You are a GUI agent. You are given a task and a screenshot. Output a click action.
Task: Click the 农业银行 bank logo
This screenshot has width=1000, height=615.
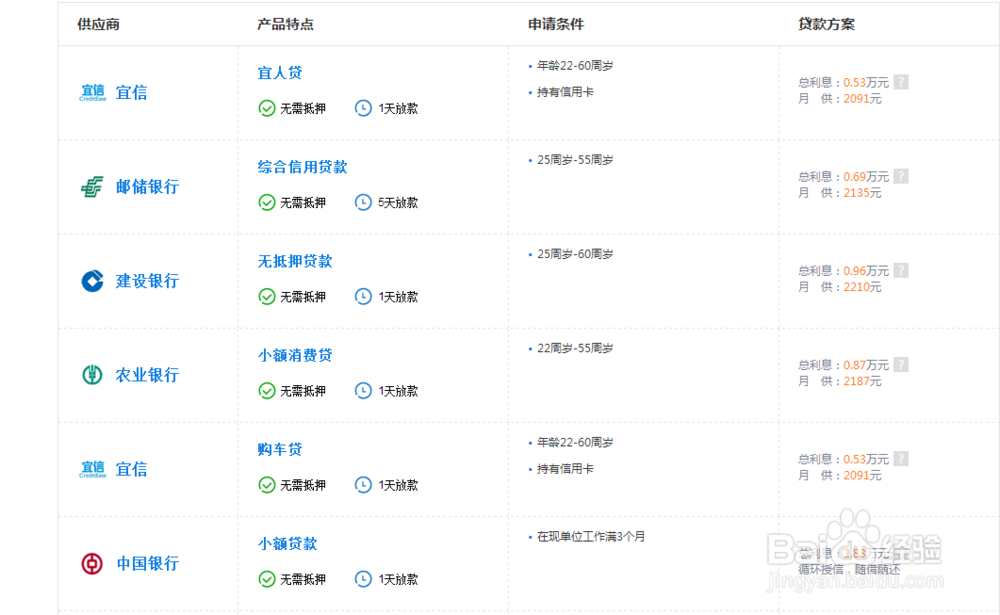pos(93,376)
